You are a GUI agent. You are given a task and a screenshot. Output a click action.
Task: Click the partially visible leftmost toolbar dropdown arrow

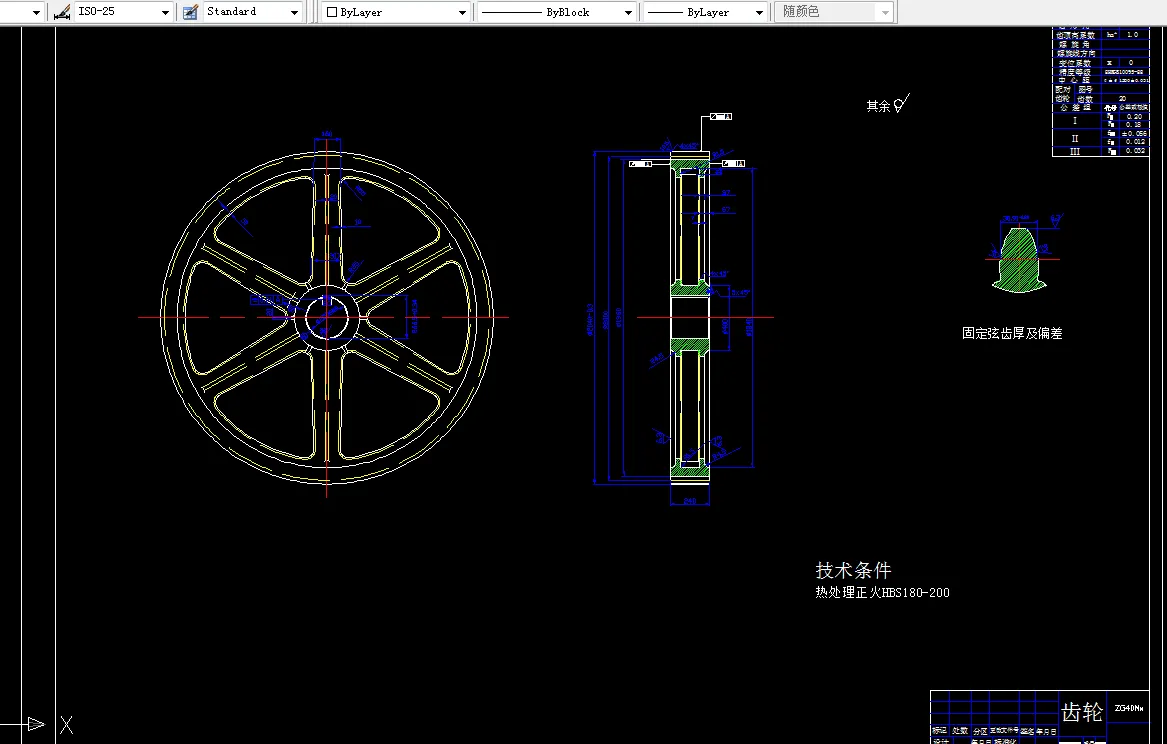click(36, 13)
